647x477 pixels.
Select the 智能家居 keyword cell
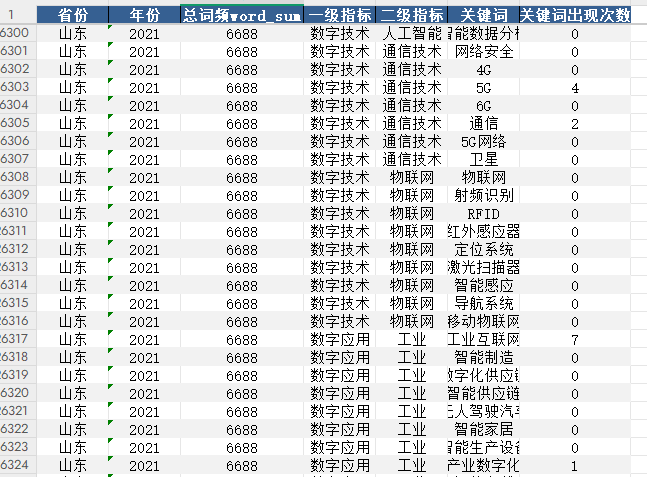(x=483, y=430)
